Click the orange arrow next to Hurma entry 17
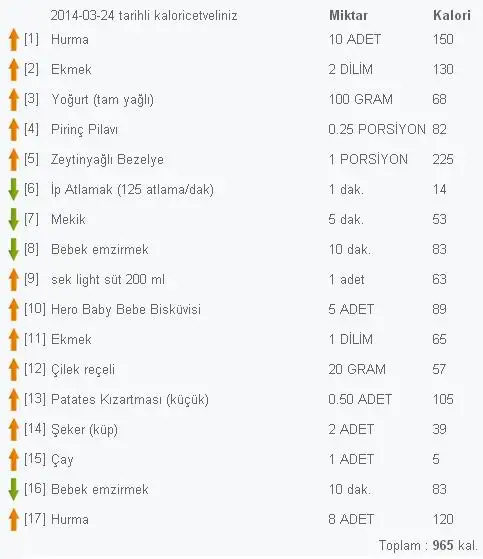Viewport: 483px width, 559px height. coord(14,519)
